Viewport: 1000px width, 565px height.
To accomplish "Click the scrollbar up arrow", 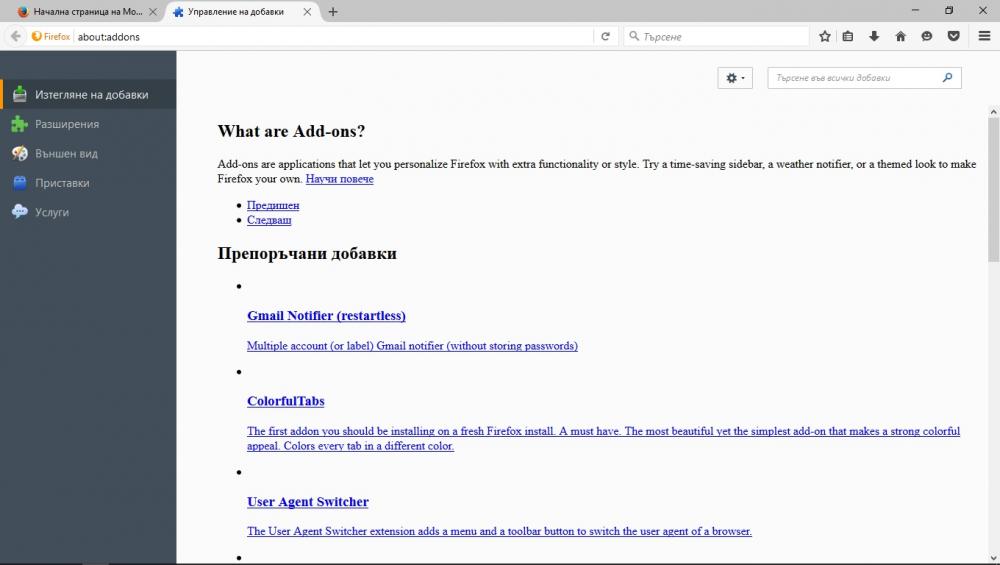I will [x=993, y=112].
